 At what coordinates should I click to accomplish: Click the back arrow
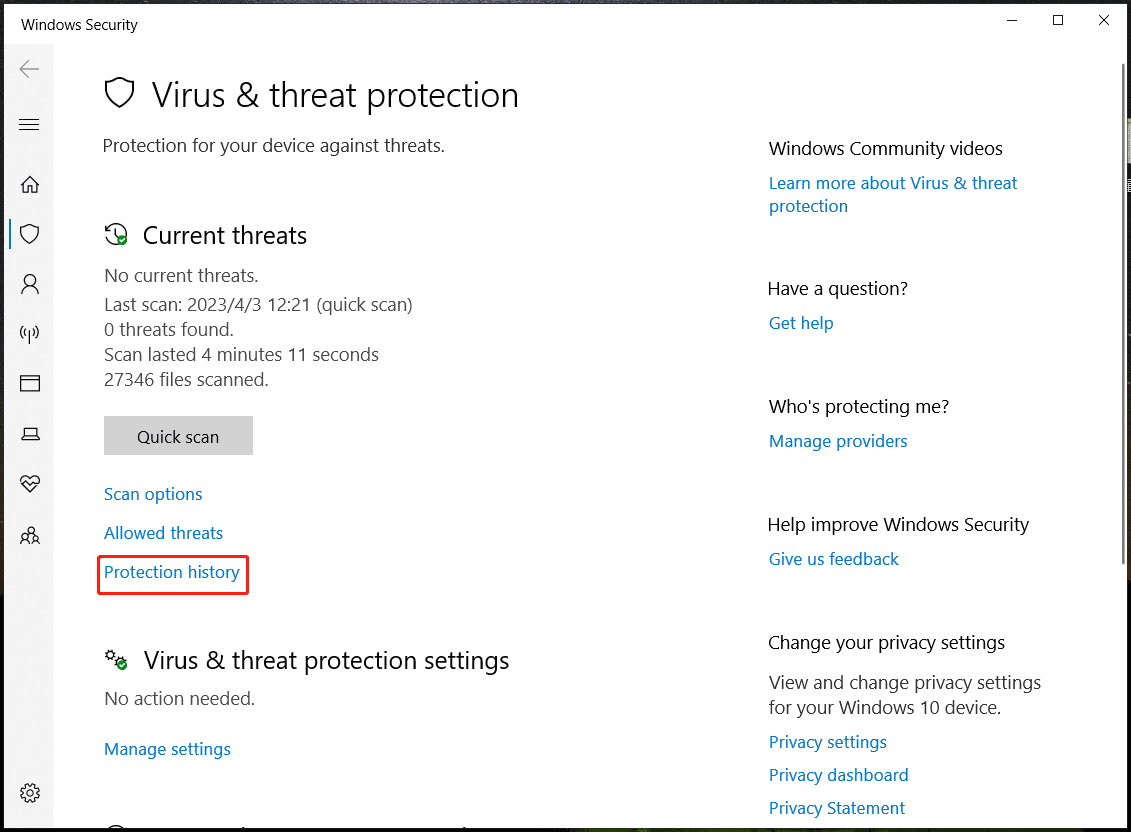(x=29, y=69)
